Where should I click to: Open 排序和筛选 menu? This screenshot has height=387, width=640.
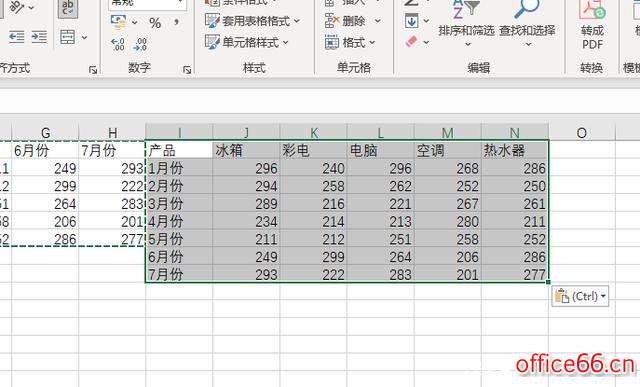466,24
